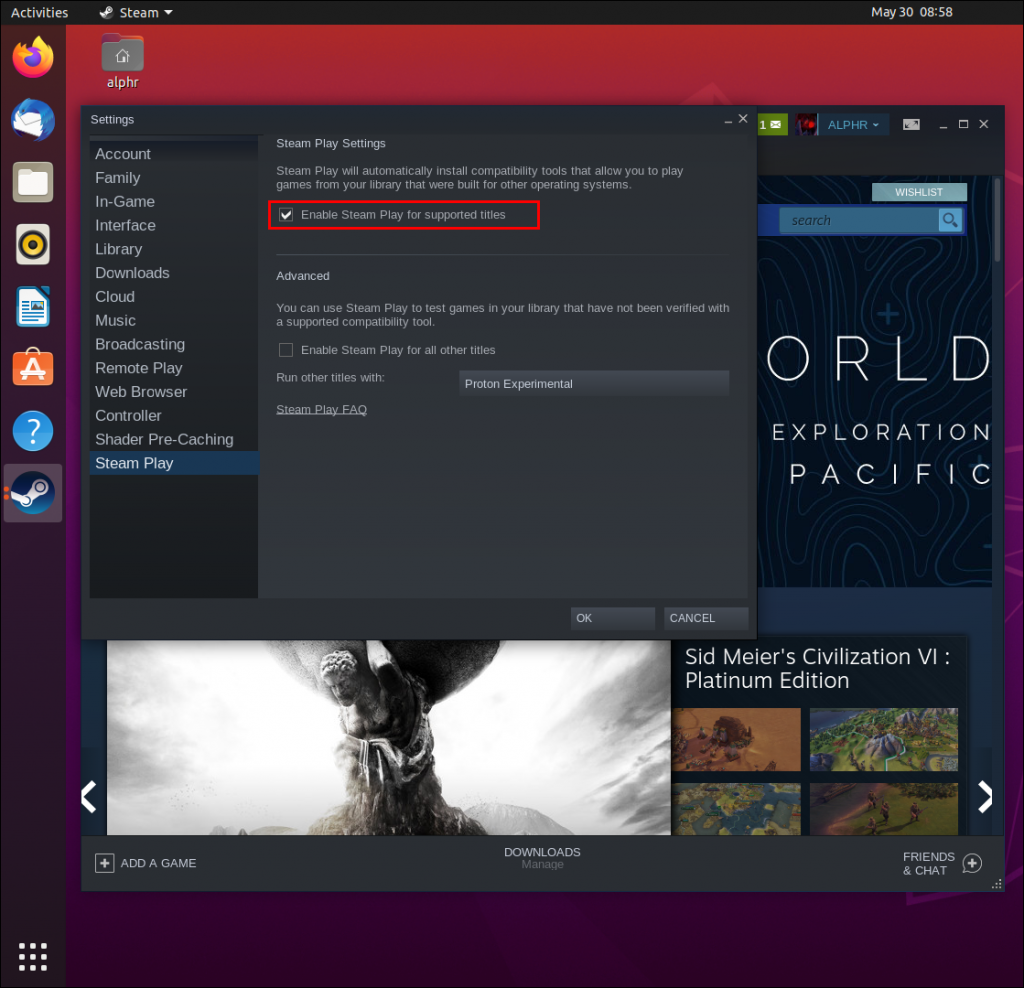This screenshot has height=988, width=1024.
Task: Enable Steam Play for all other titles
Action: tap(286, 350)
